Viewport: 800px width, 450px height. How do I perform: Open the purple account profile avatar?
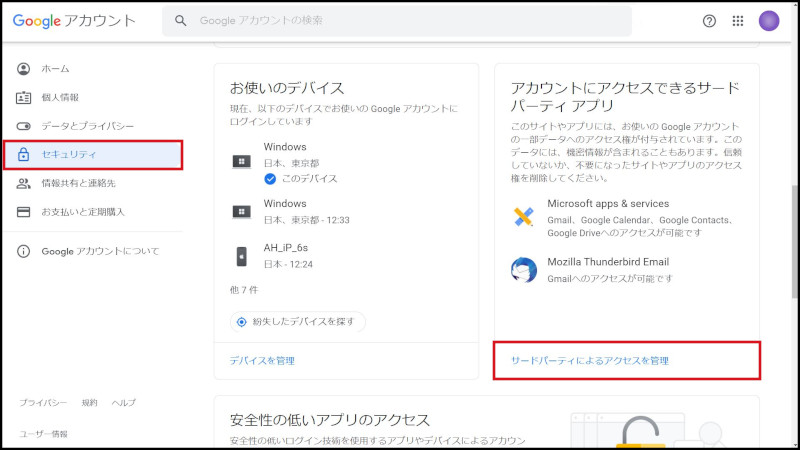(769, 21)
